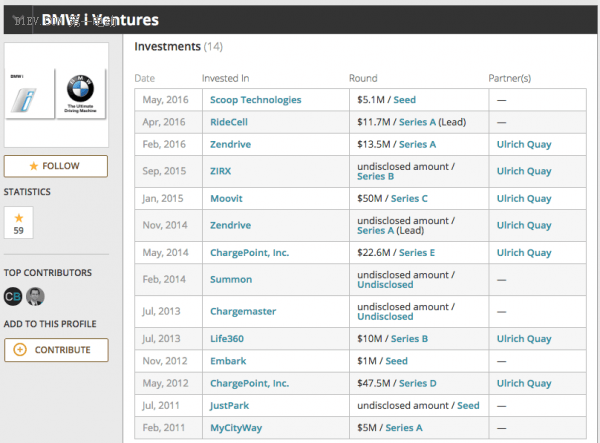This screenshot has width=600, height=443.
Task: Click the BMW i logo thumbnail
Action: (29, 94)
